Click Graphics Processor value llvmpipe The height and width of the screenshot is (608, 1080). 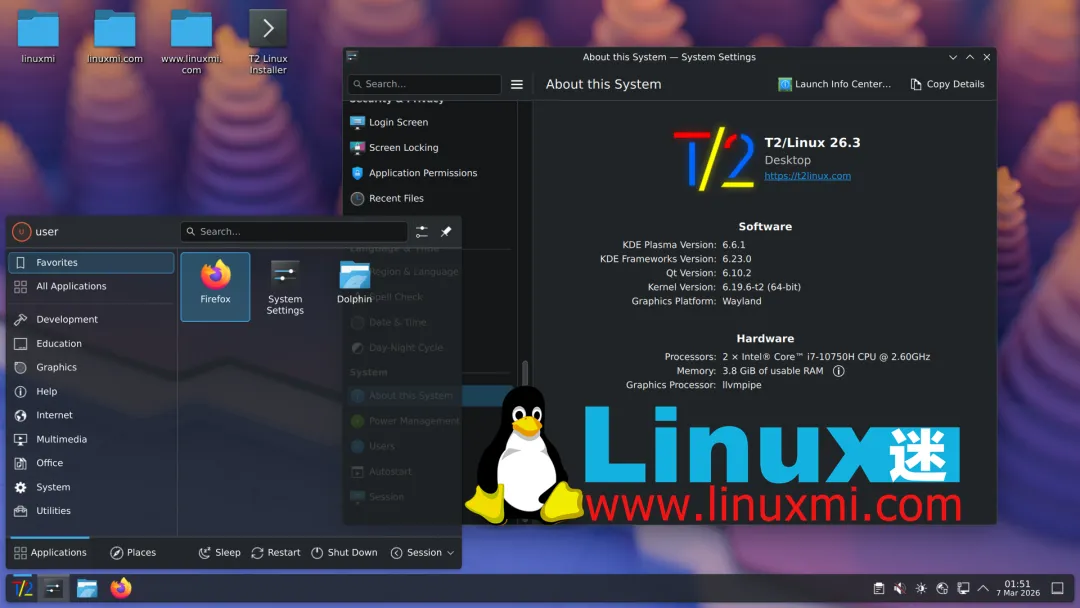coord(742,385)
